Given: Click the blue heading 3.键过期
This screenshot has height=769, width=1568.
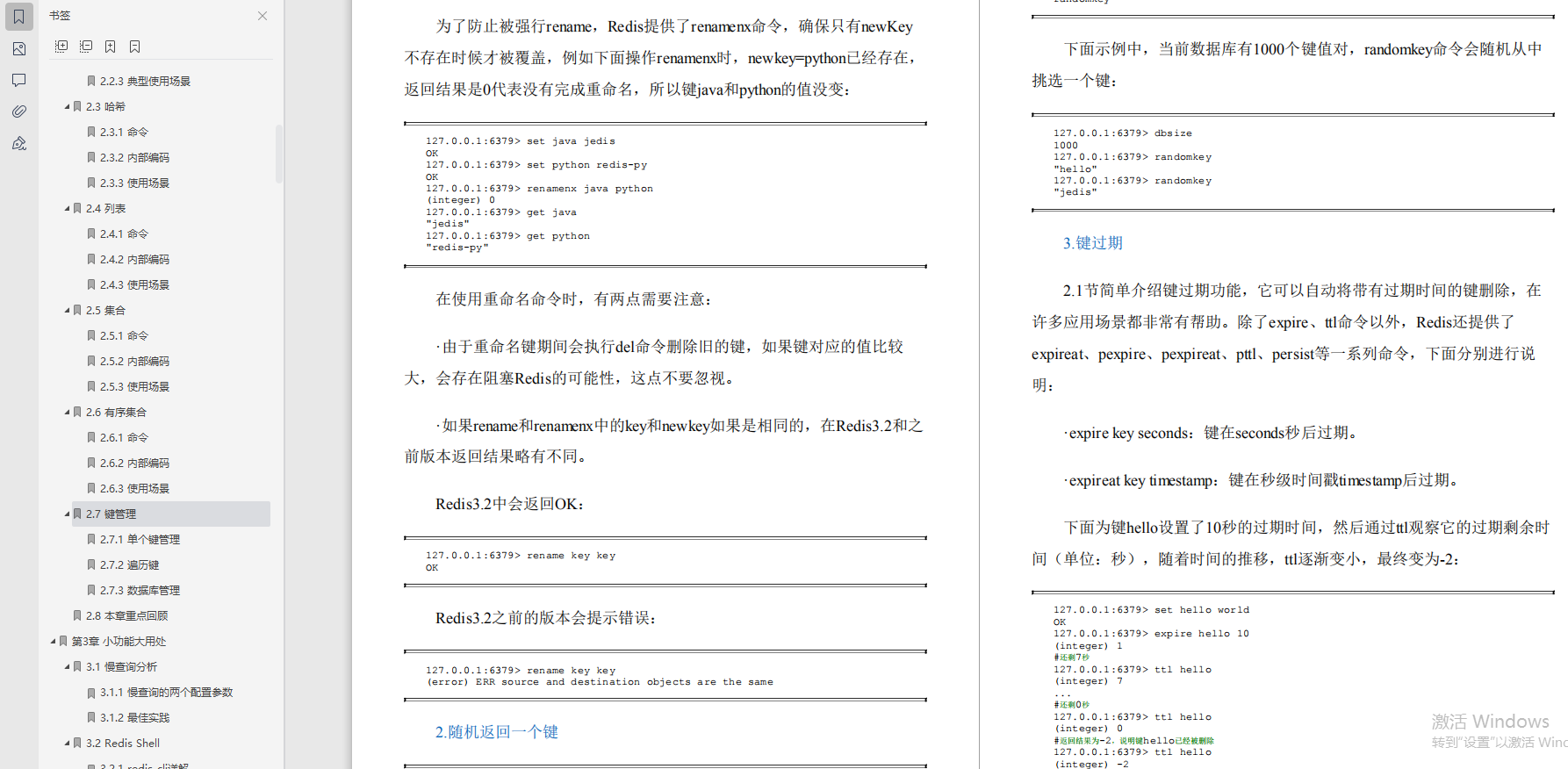Looking at the screenshot, I should [1092, 243].
